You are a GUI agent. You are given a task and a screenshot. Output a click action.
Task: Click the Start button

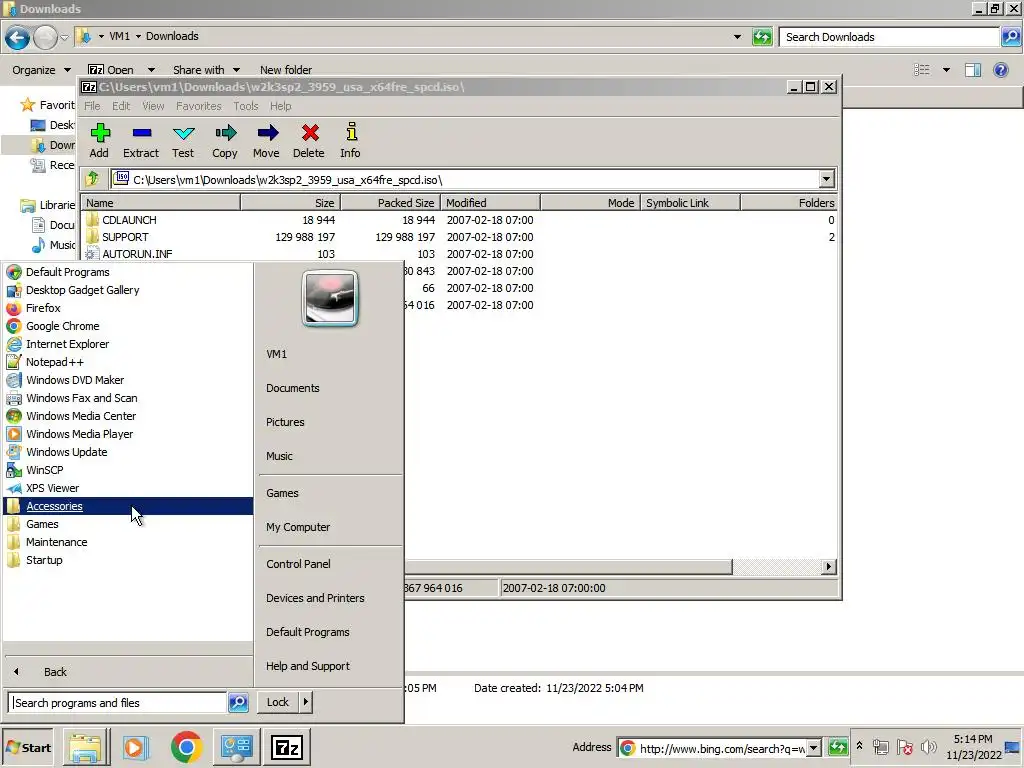click(x=28, y=748)
